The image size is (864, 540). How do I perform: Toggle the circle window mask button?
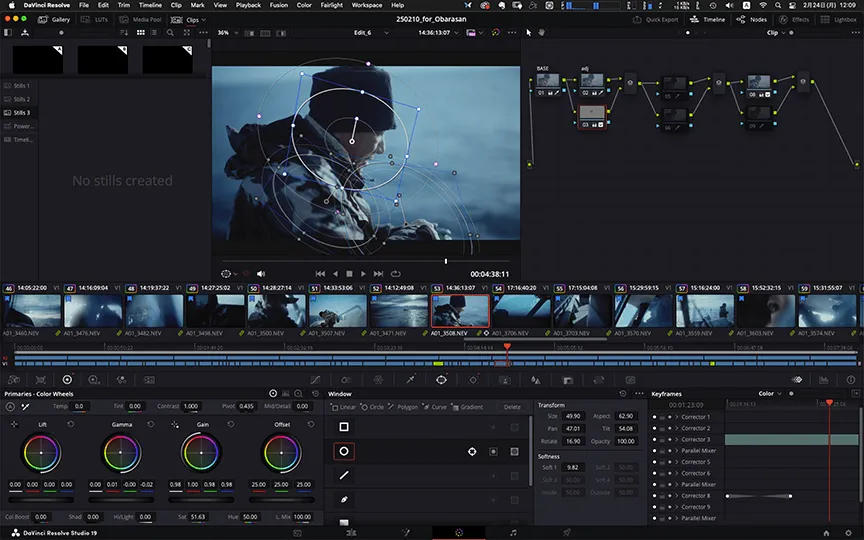(514, 452)
